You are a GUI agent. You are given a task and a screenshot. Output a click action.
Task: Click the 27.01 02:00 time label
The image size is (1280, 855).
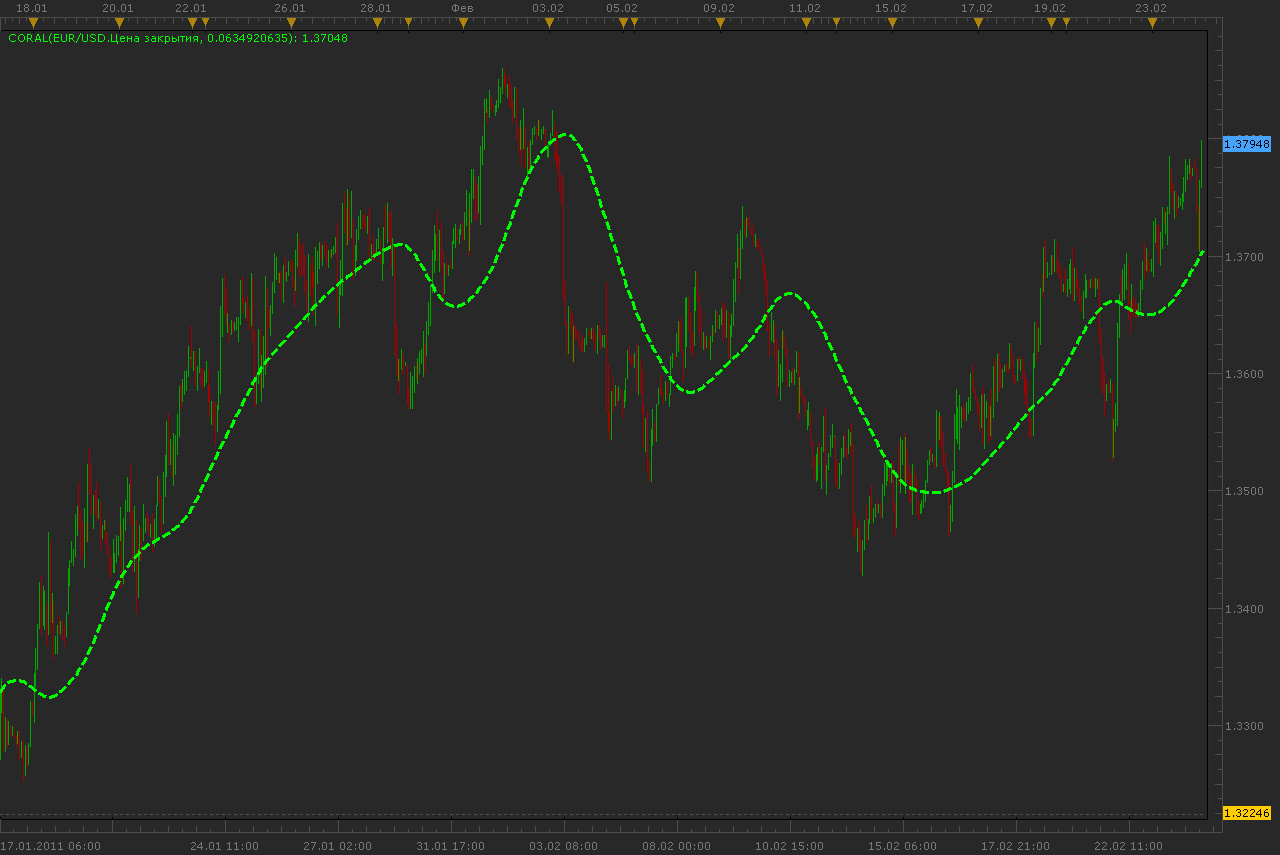[338, 846]
